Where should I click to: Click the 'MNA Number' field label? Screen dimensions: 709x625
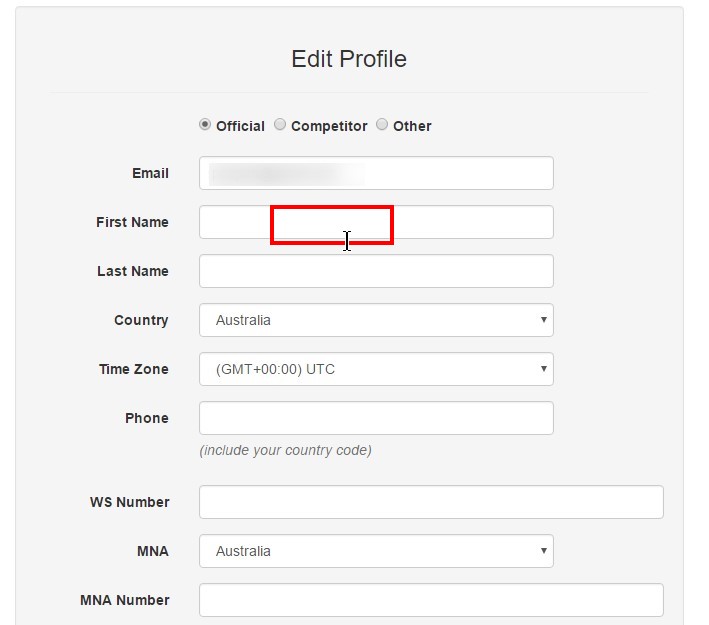click(125, 600)
